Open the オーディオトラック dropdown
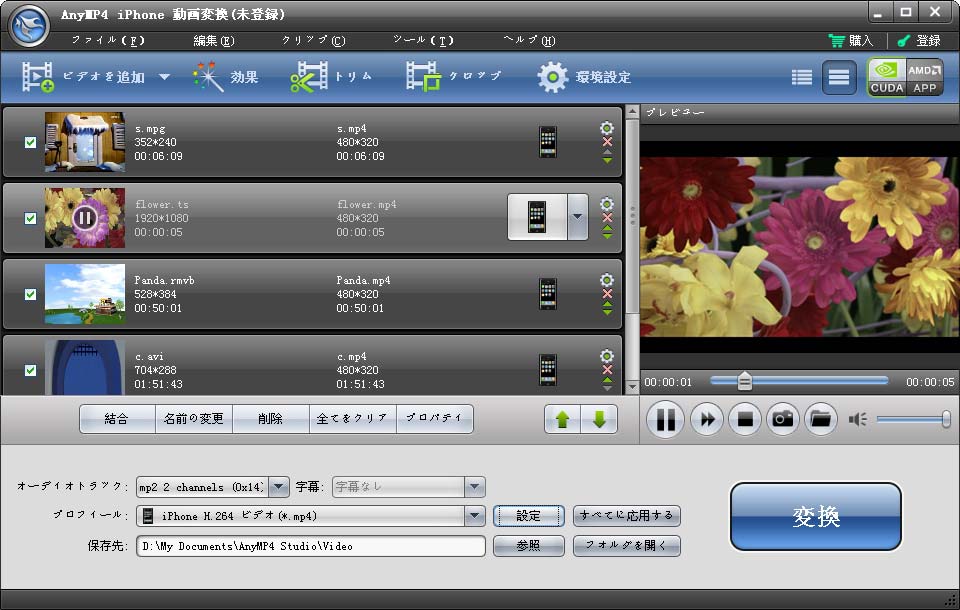Image resolution: width=960 pixels, height=610 pixels. click(279, 487)
